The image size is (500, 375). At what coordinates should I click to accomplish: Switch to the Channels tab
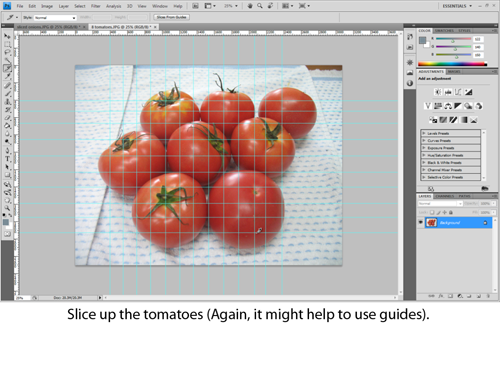tap(445, 196)
